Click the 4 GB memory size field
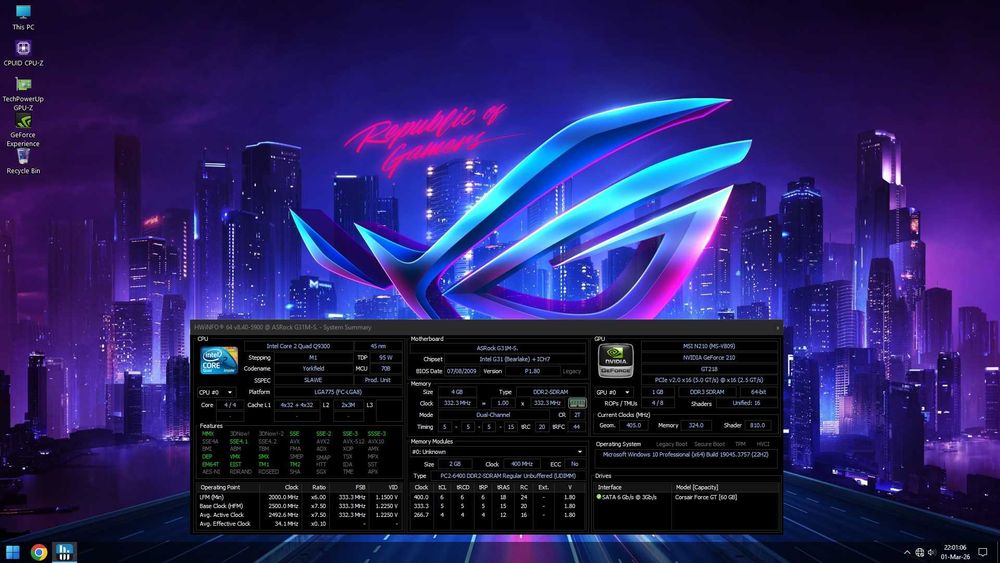The height and width of the screenshot is (563, 1000). [x=457, y=392]
